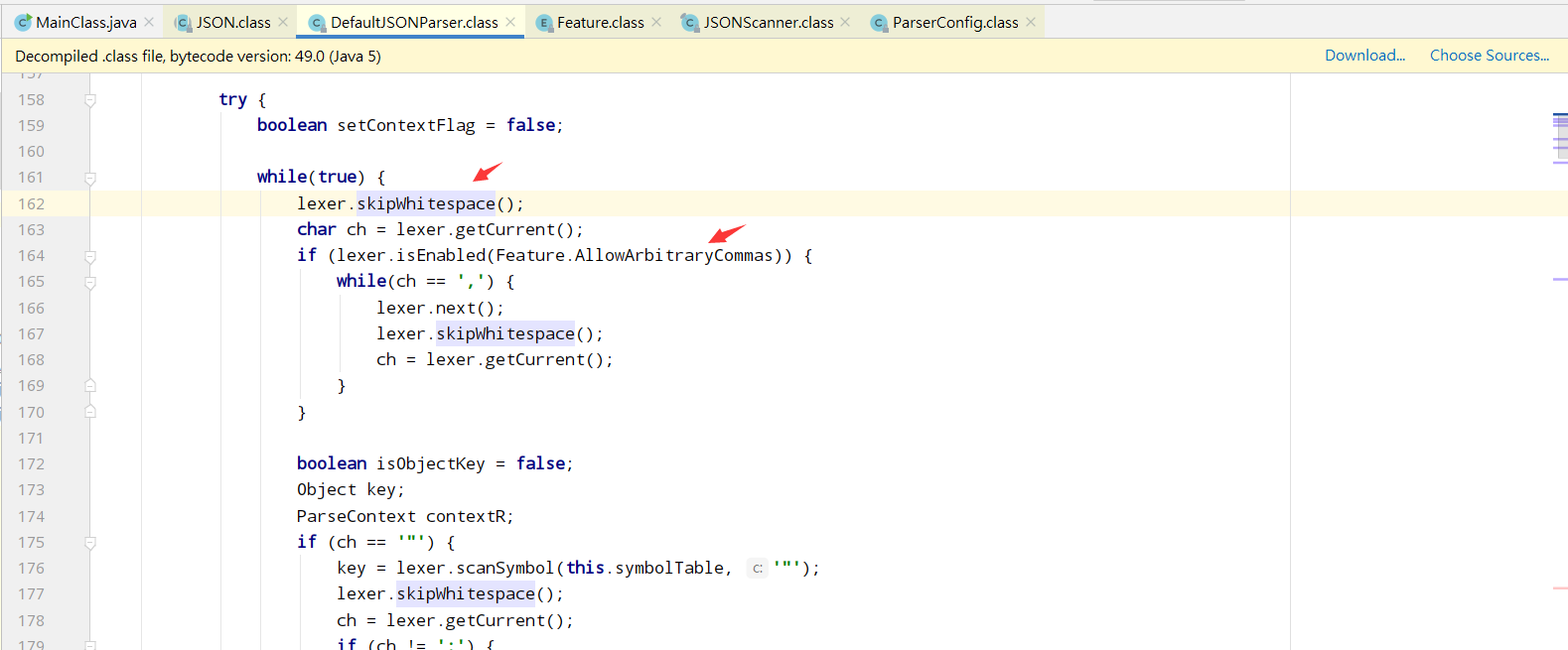The width and height of the screenshot is (1568, 650).
Task: Close the Feature.class tab
Action: (x=656, y=22)
